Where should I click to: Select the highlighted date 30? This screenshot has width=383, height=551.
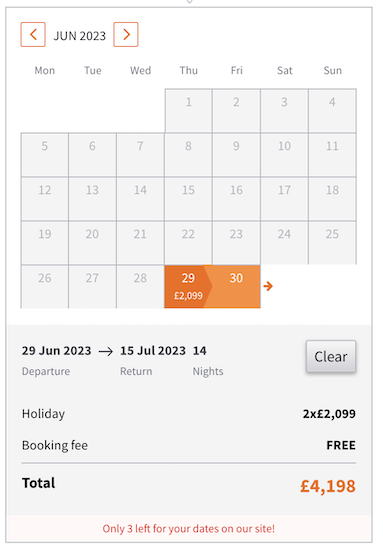[236, 287]
